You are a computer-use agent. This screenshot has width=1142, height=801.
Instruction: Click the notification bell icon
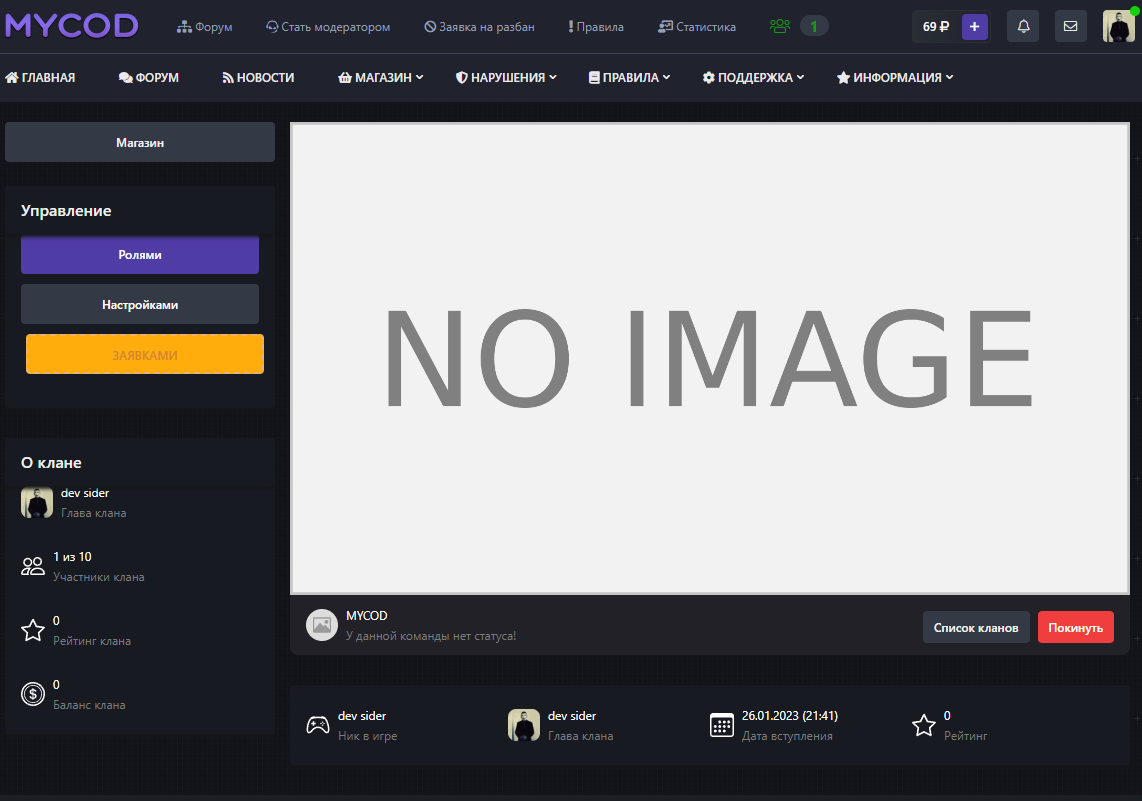[1023, 26]
